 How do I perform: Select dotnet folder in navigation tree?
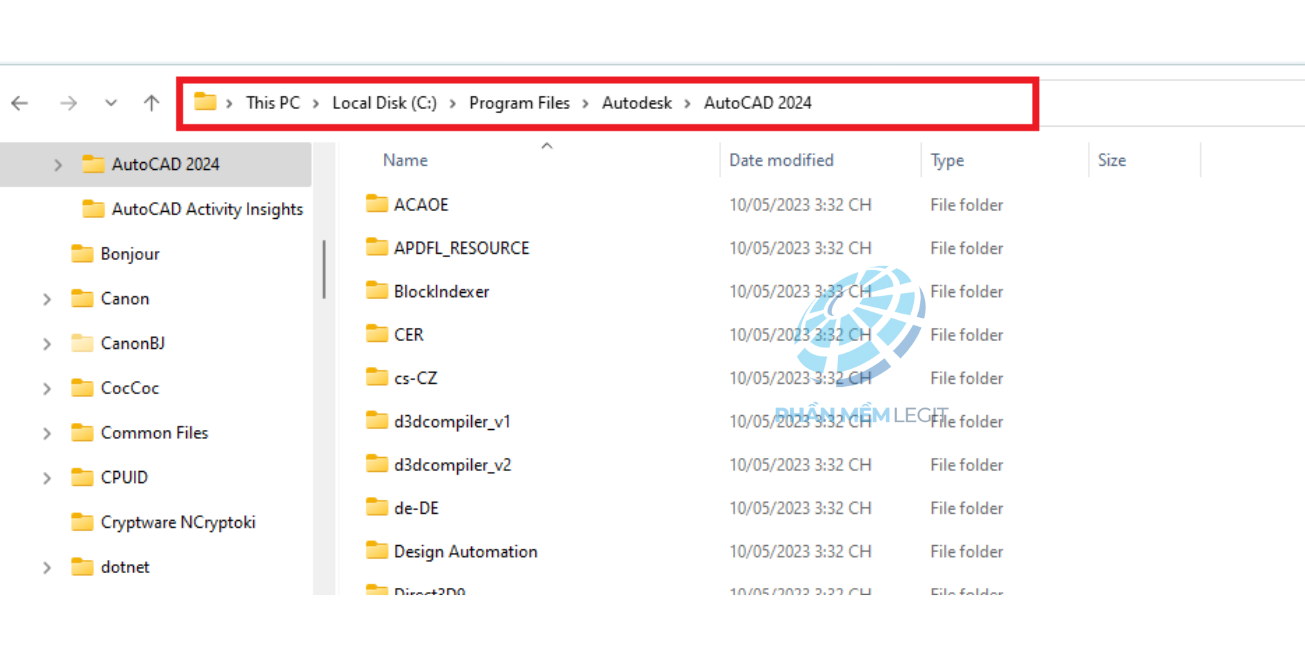125,567
